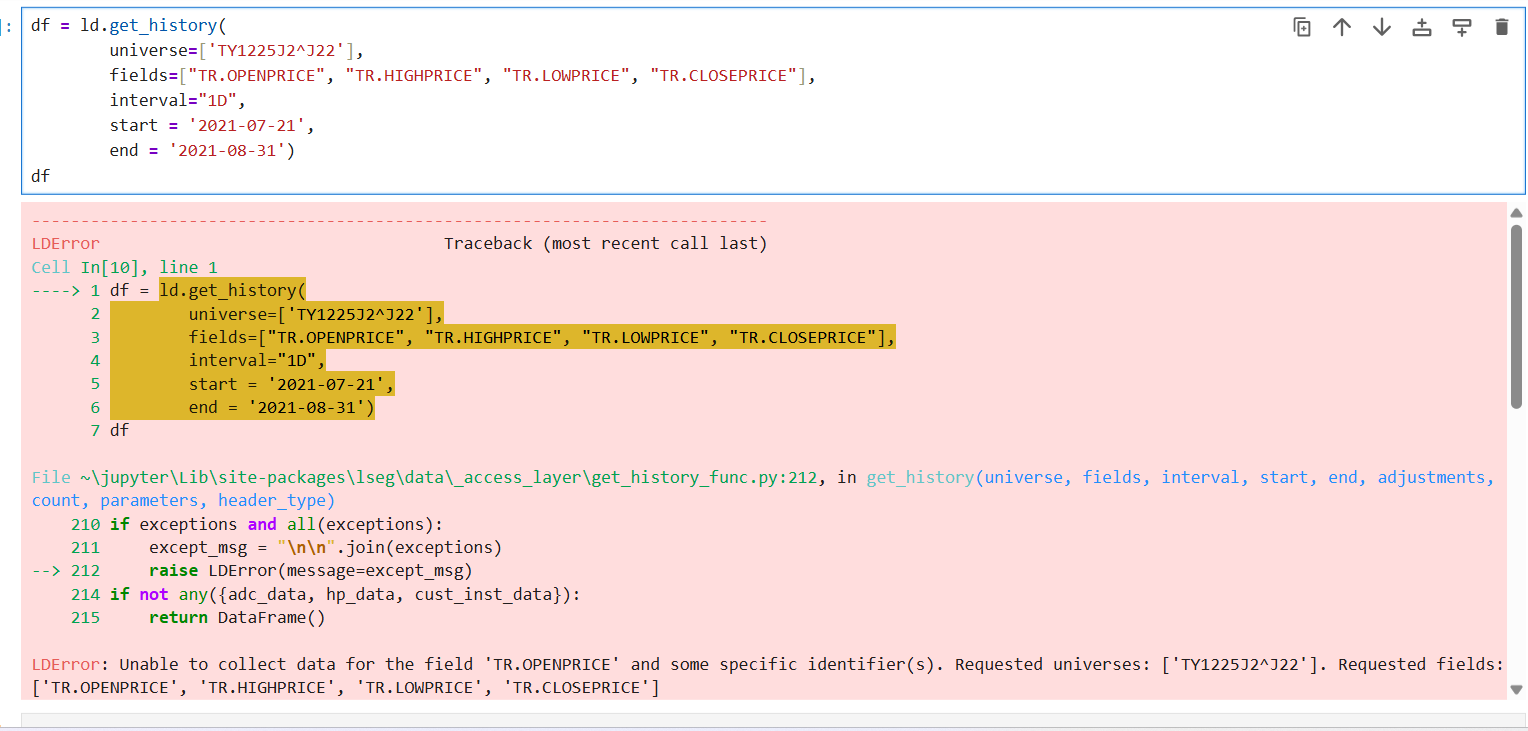Image resolution: width=1528 pixels, height=731 pixels.
Task: Click 'raise LDError(message=except_msg)' line
Action: click(310, 571)
